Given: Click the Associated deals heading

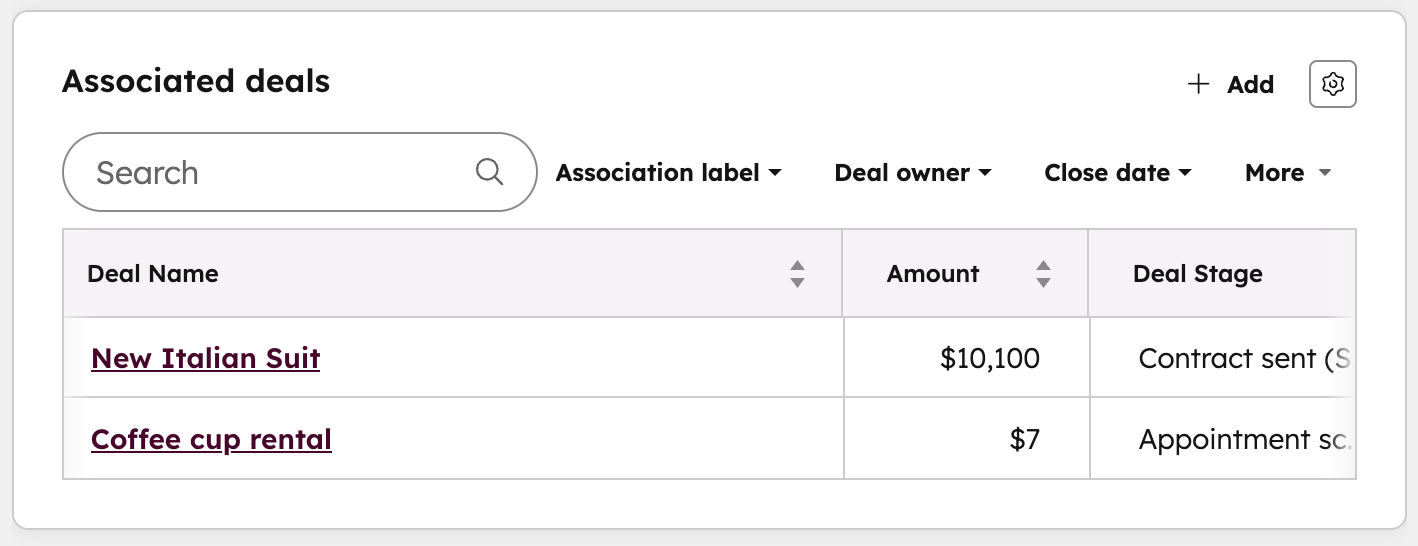Looking at the screenshot, I should point(196,81).
